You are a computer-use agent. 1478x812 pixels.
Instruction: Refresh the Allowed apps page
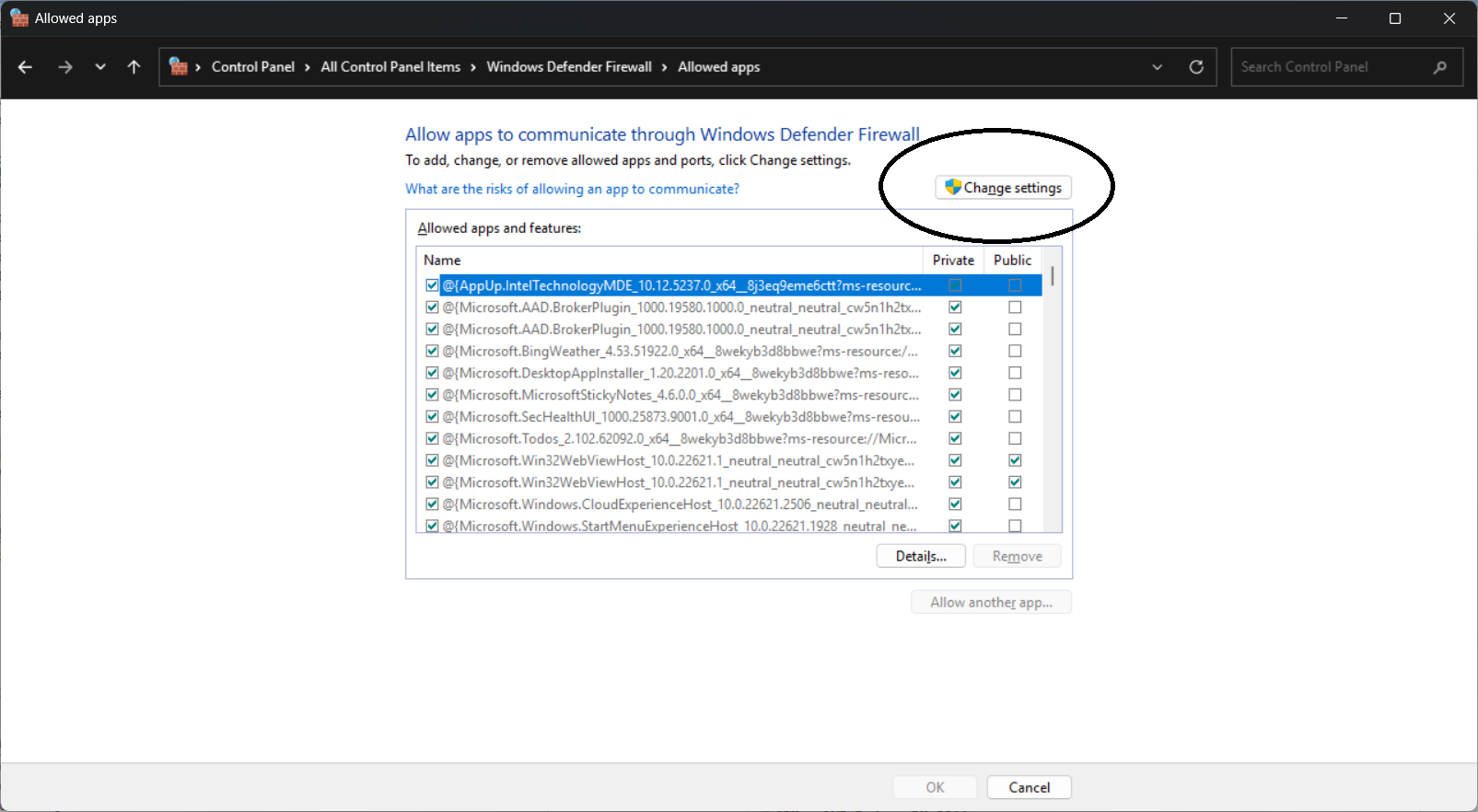point(1196,67)
